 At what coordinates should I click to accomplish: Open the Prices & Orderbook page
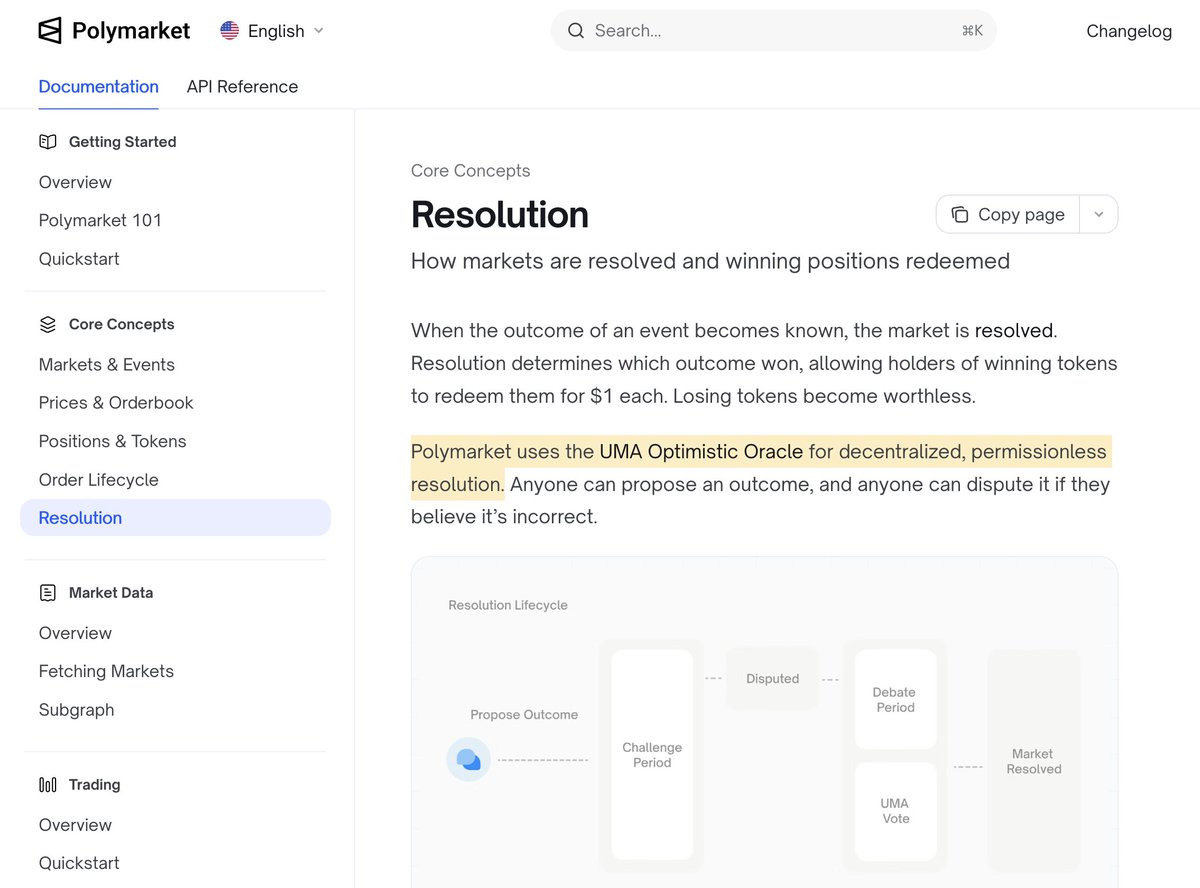(x=116, y=403)
